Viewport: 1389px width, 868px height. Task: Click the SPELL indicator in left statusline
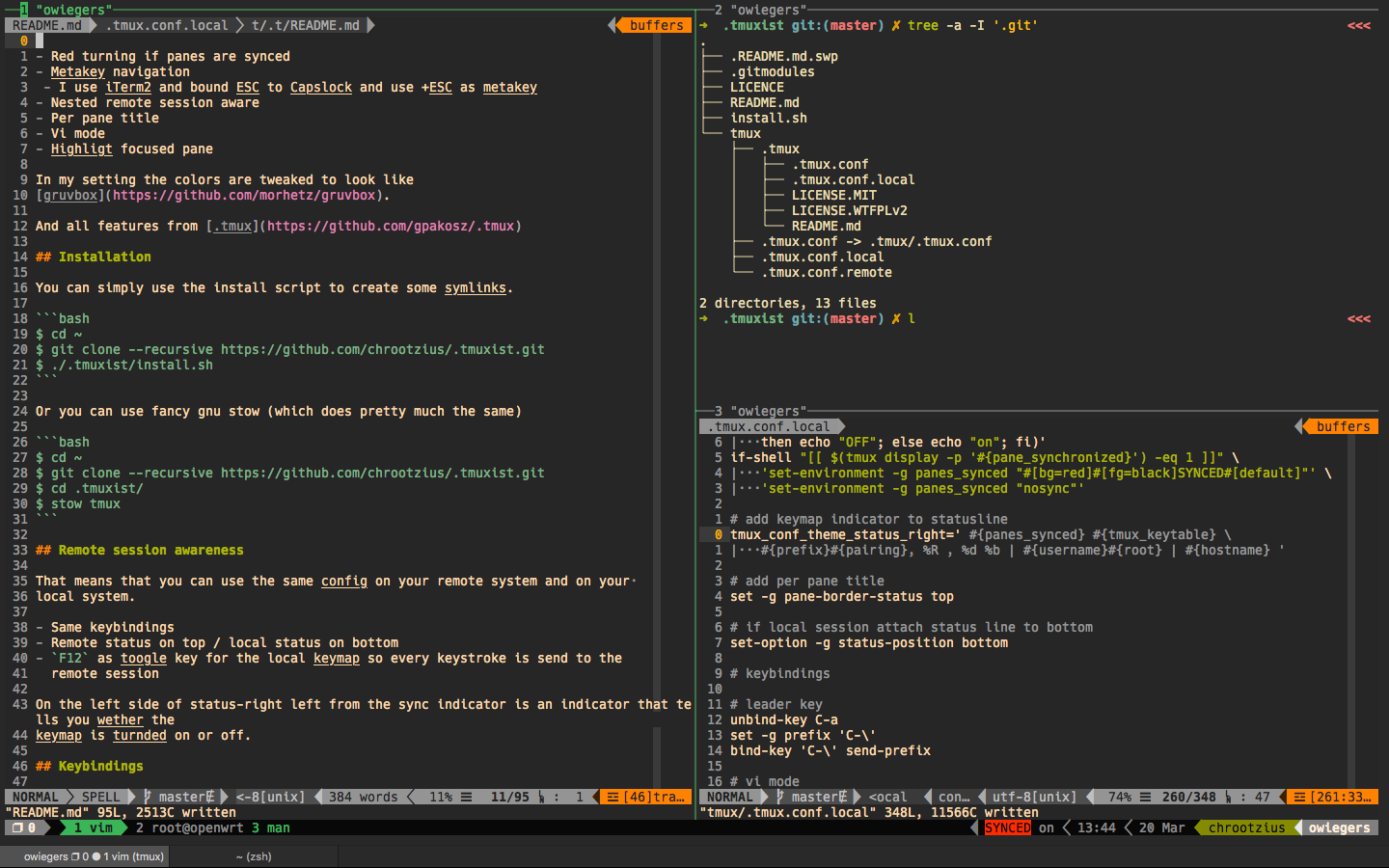(x=101, y=797)
